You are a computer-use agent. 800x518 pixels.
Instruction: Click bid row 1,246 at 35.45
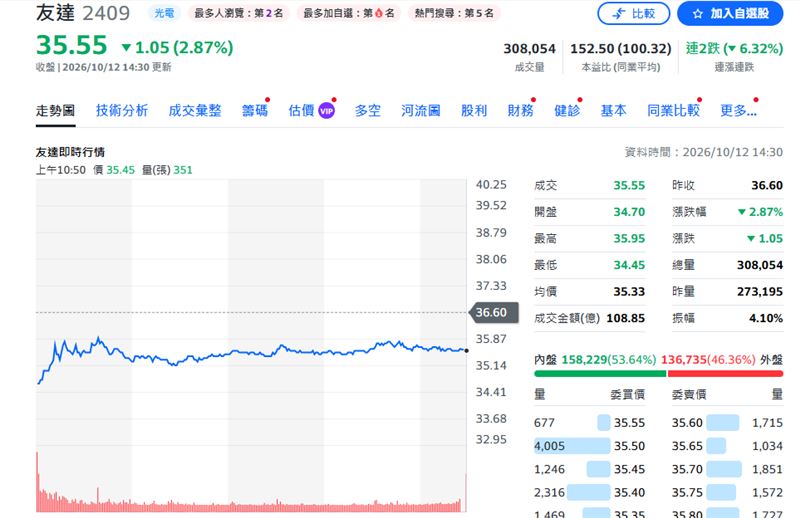pos(589,469)
